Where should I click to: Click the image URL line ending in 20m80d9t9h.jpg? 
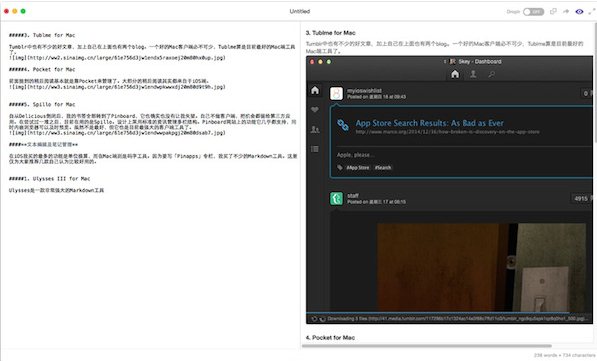[117, 87]
